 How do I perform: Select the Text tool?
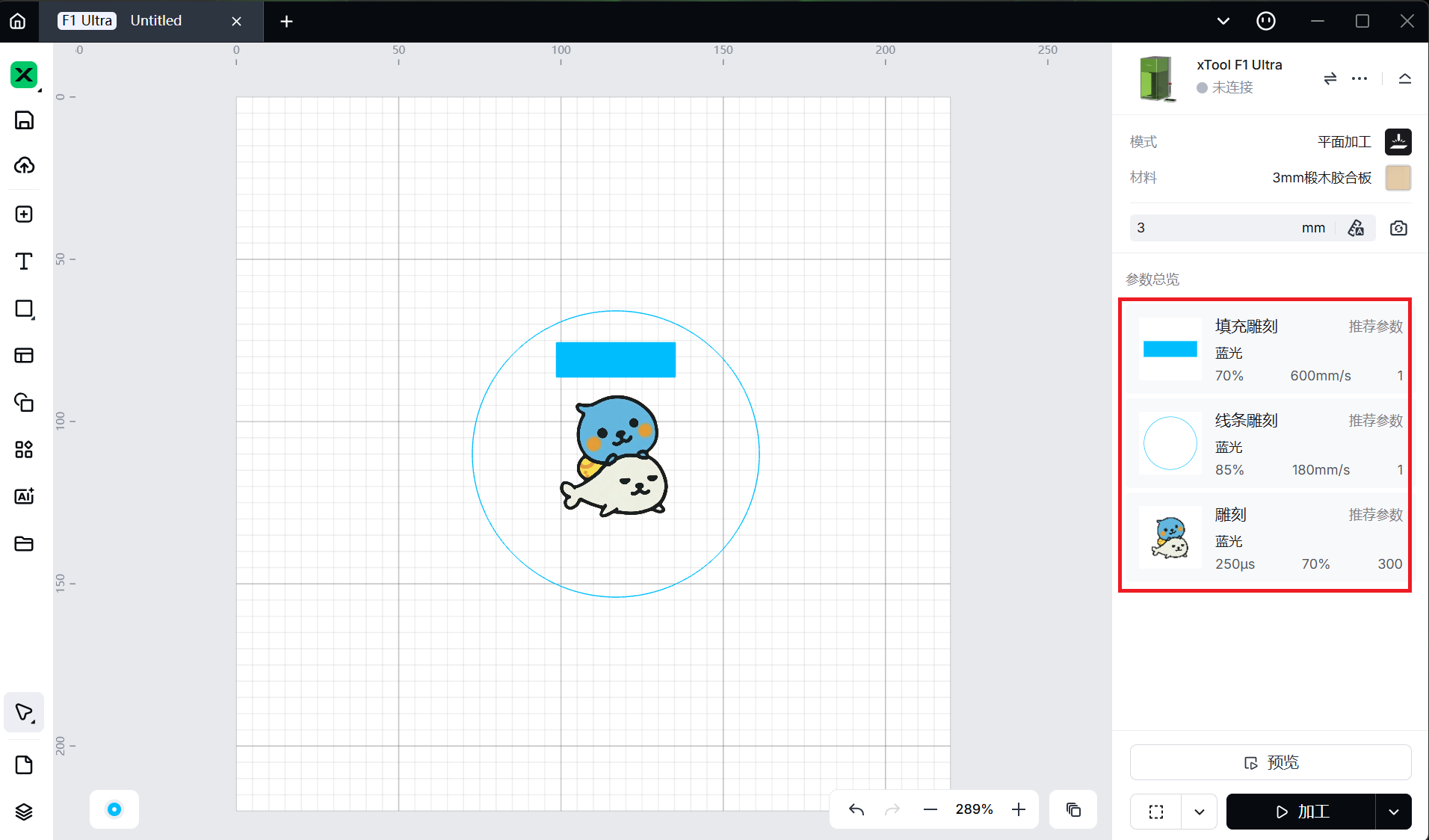point(24,261)
